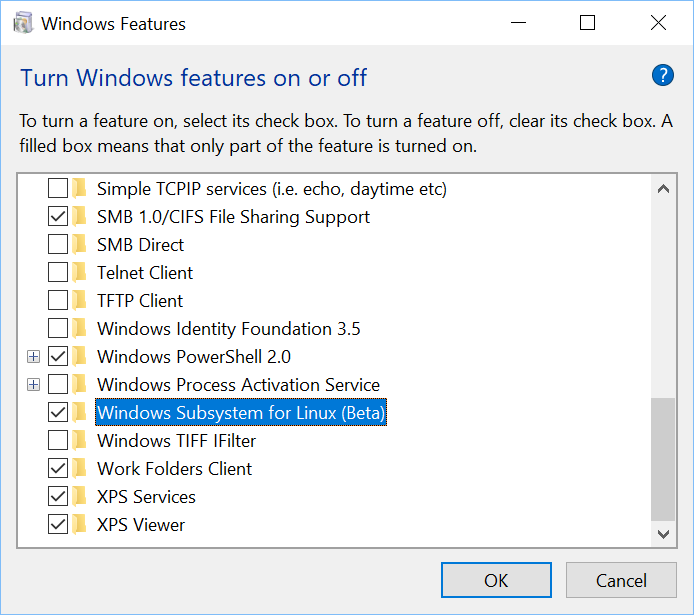Enable the Telnet Client checkbox
The image size is (694, 615).
[x=58, y=273]
